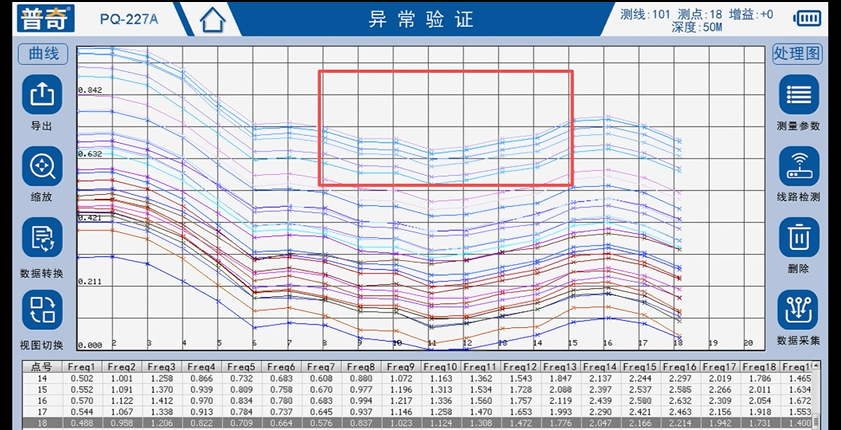Click x-axis label 19 on chart
The image size is (841, 430).
click(713, 343)
